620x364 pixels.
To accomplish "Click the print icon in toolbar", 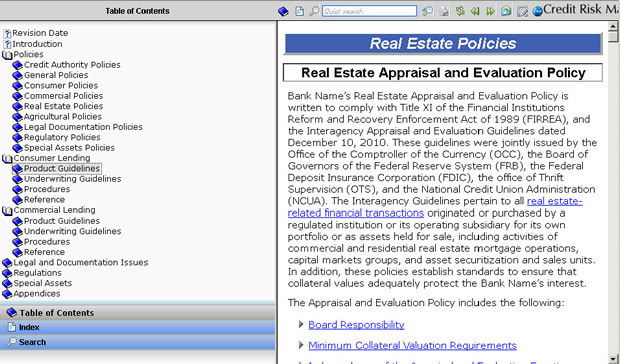I will [x=444, y=11].
